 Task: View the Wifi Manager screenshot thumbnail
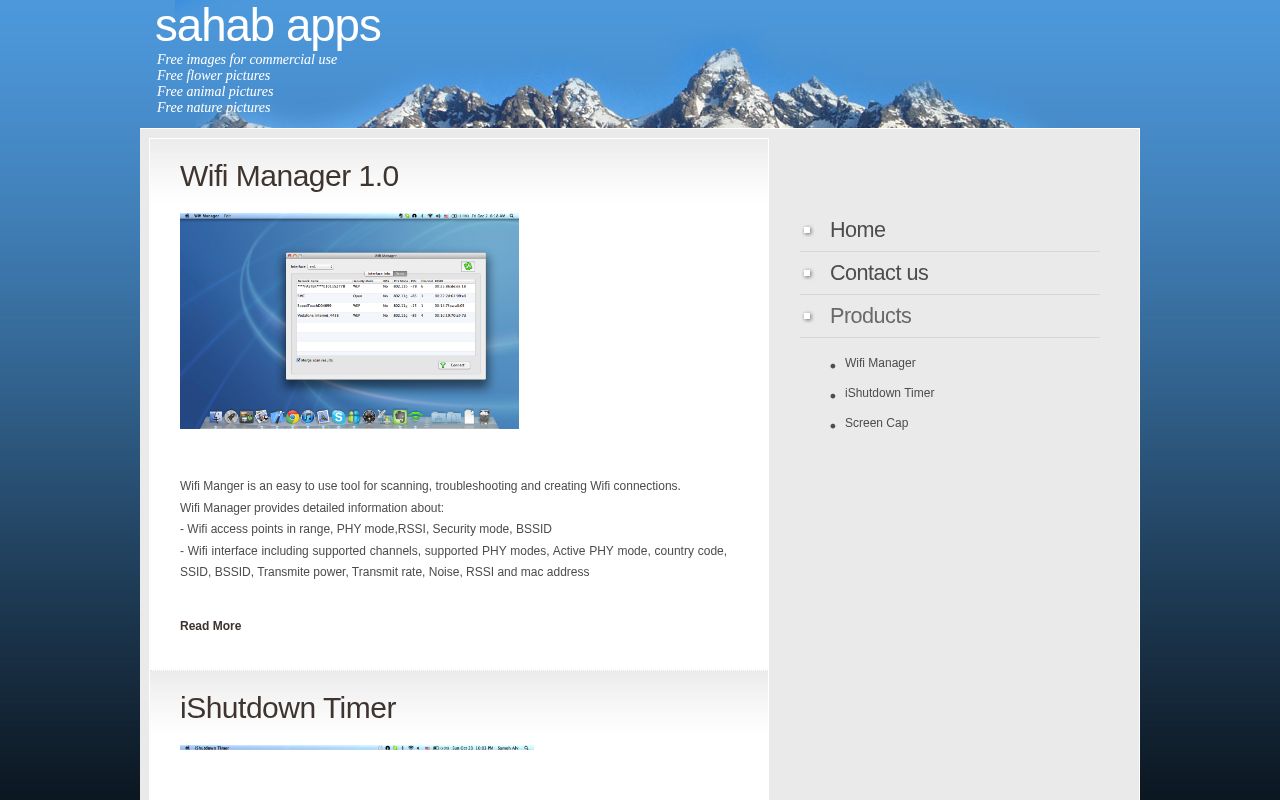click(349, 321)
